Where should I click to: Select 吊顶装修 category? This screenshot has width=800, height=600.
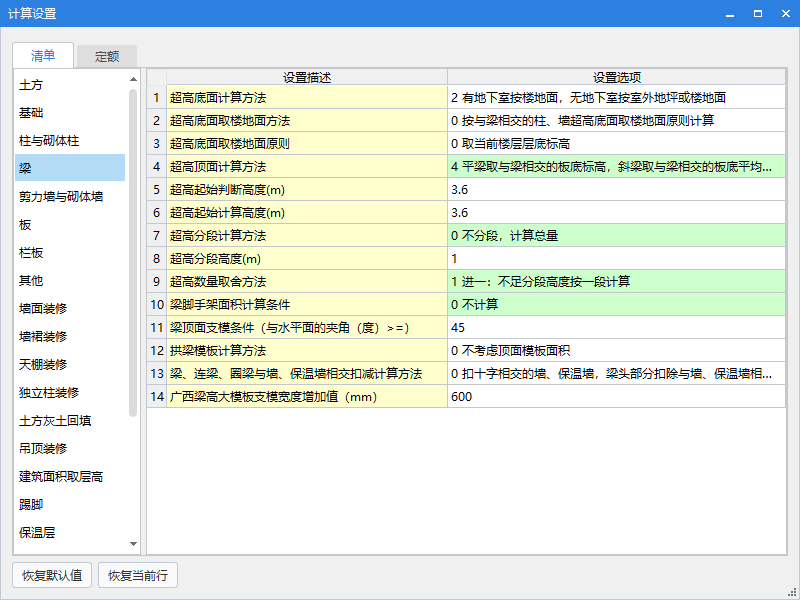pos(70,448)
